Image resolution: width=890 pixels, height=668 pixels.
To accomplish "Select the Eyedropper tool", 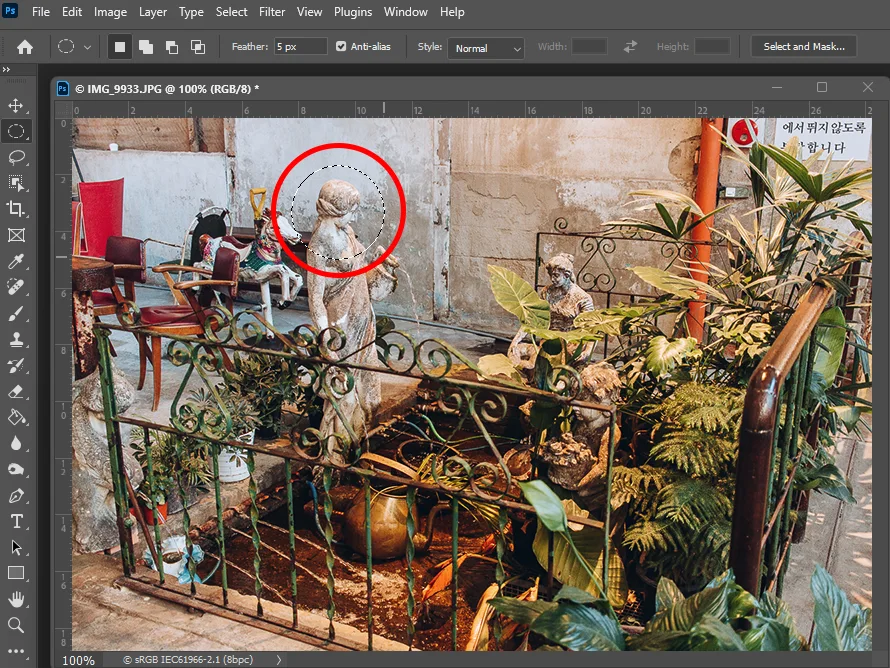I will tap(16, 261).
